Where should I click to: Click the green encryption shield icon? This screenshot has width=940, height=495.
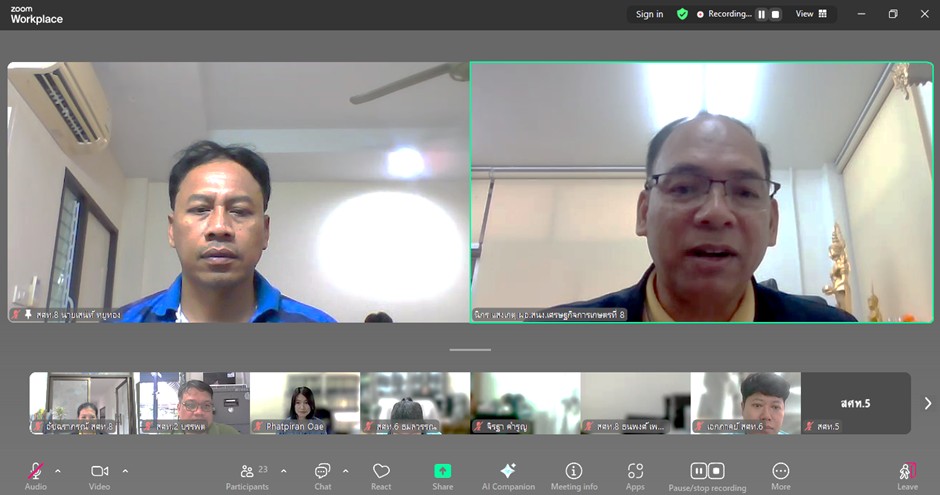682,14
